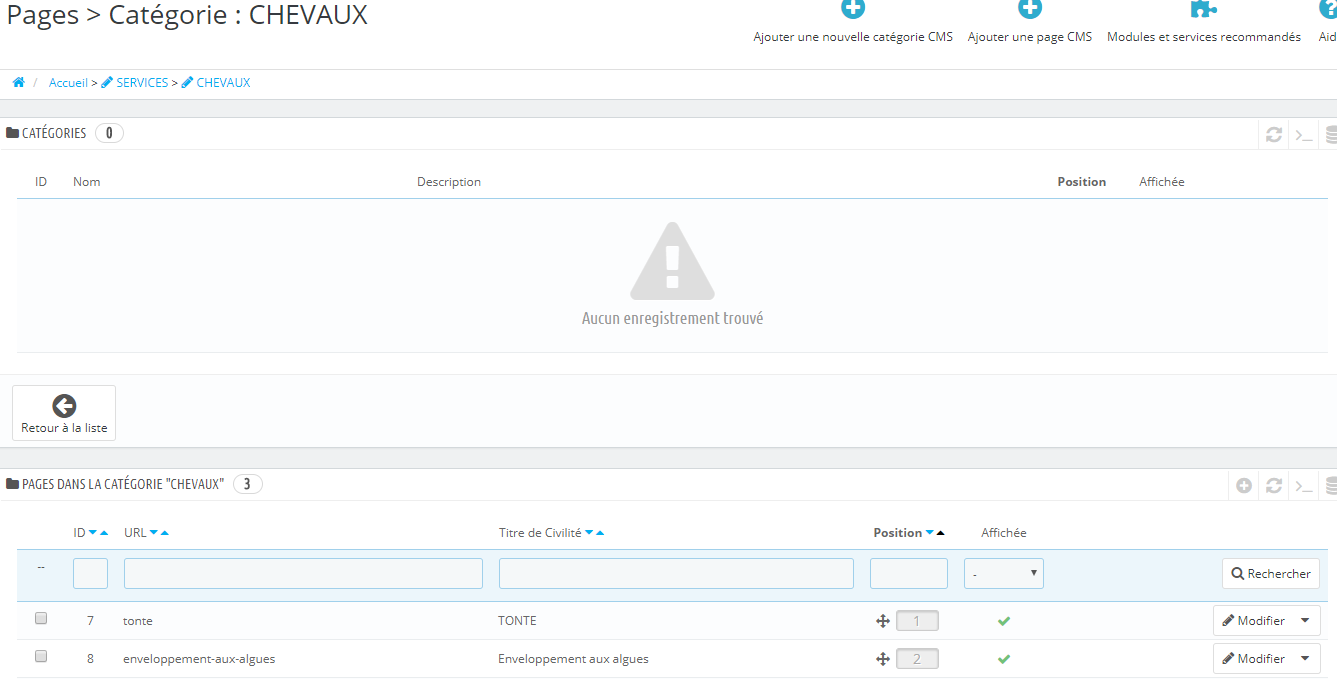1337x679 pixels.
Task: Sort Titre de Civilité descending arrow
Action: tap(589, 533)
